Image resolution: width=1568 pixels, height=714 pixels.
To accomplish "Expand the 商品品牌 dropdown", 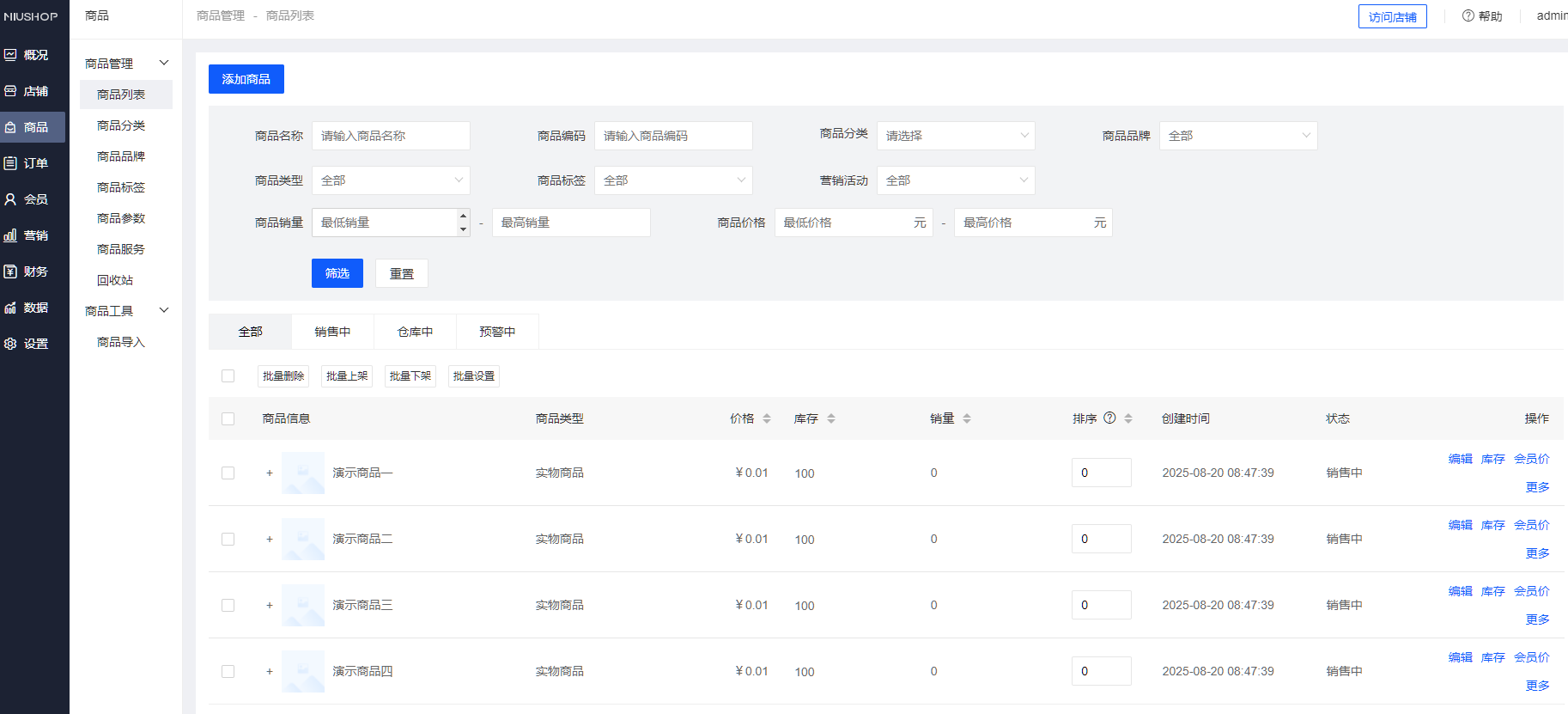I will click(x=1237, y=136).
